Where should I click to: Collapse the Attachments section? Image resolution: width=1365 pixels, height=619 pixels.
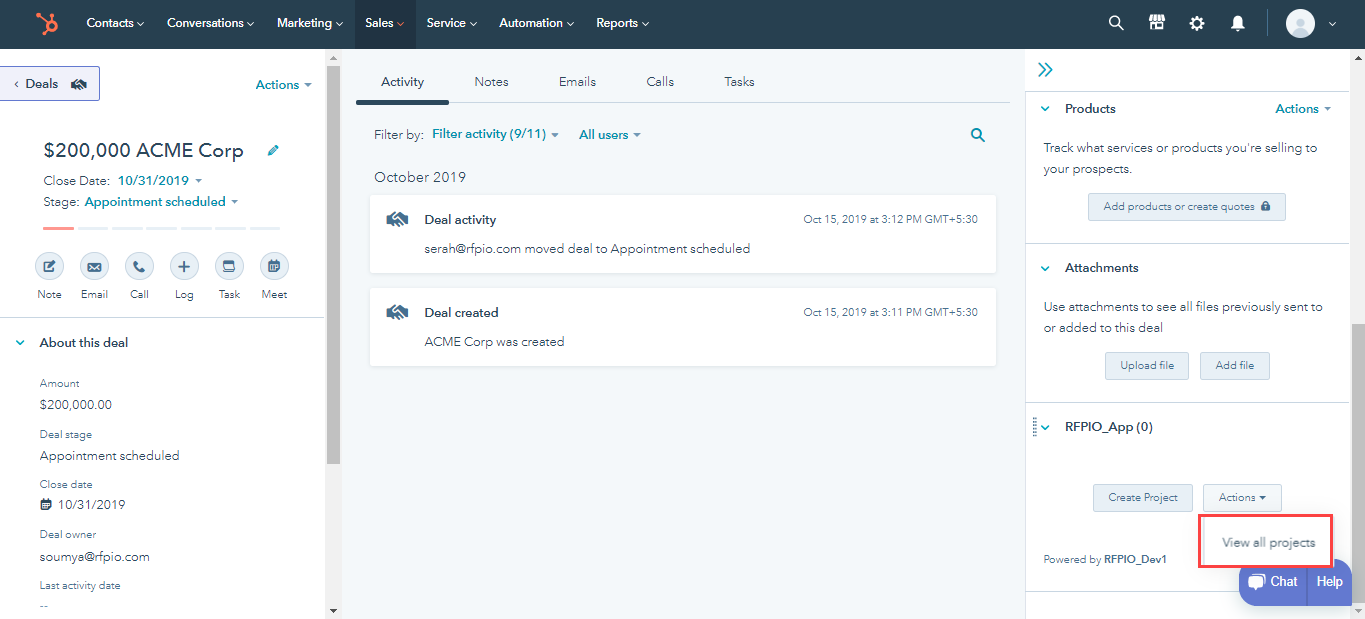point(1046,268)
